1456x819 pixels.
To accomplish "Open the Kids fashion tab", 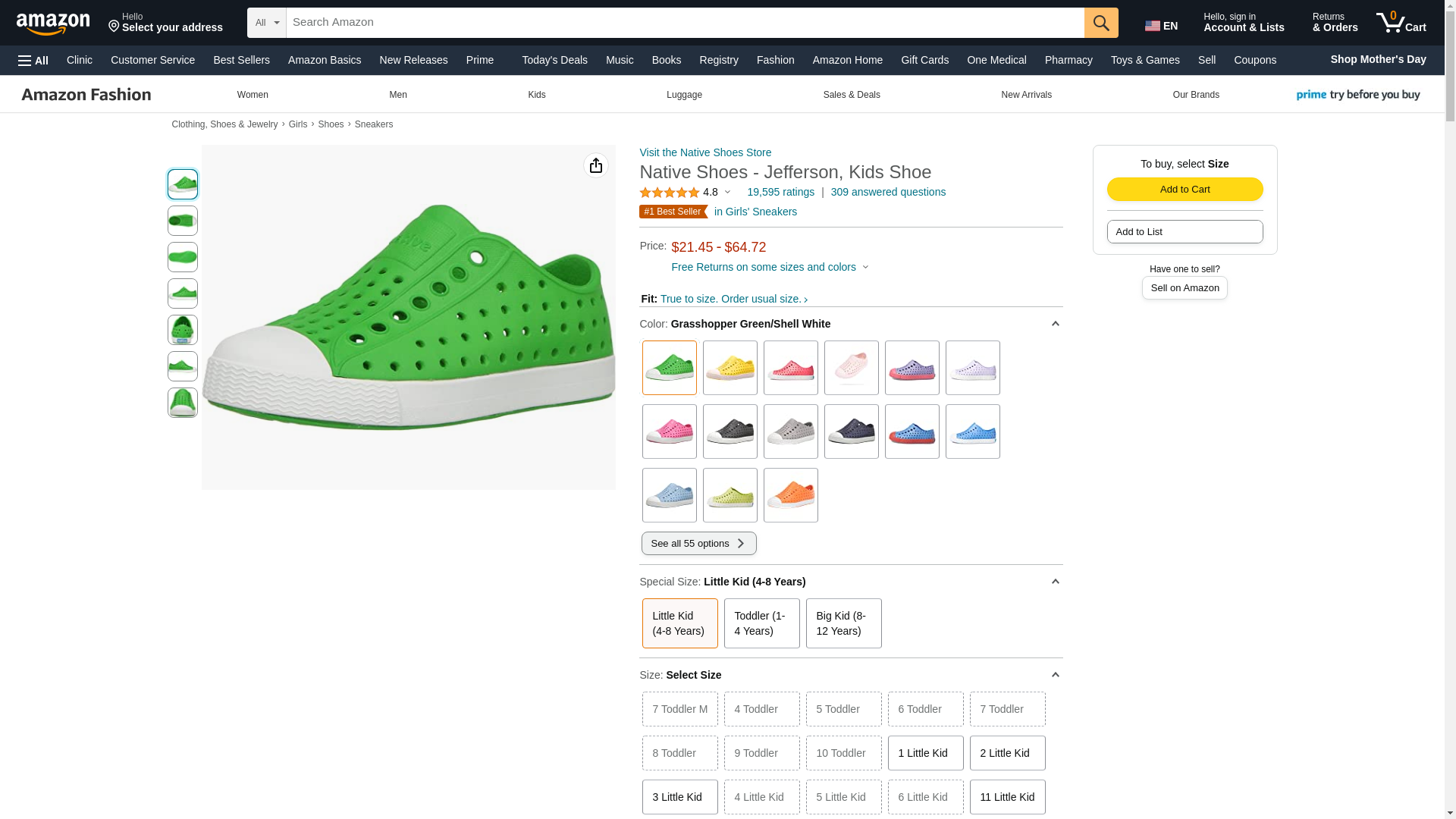I will (536, 95).
